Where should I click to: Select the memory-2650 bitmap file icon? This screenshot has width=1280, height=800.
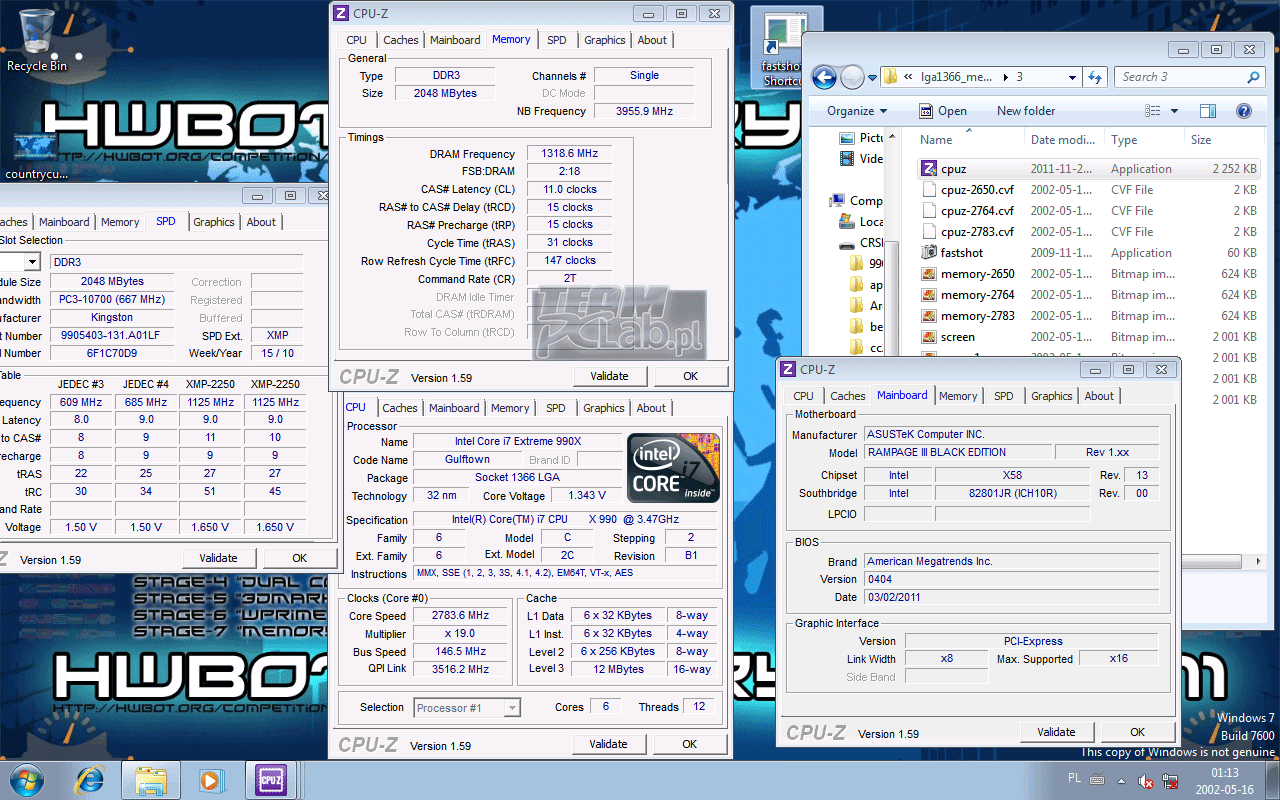tap(928, 274)
